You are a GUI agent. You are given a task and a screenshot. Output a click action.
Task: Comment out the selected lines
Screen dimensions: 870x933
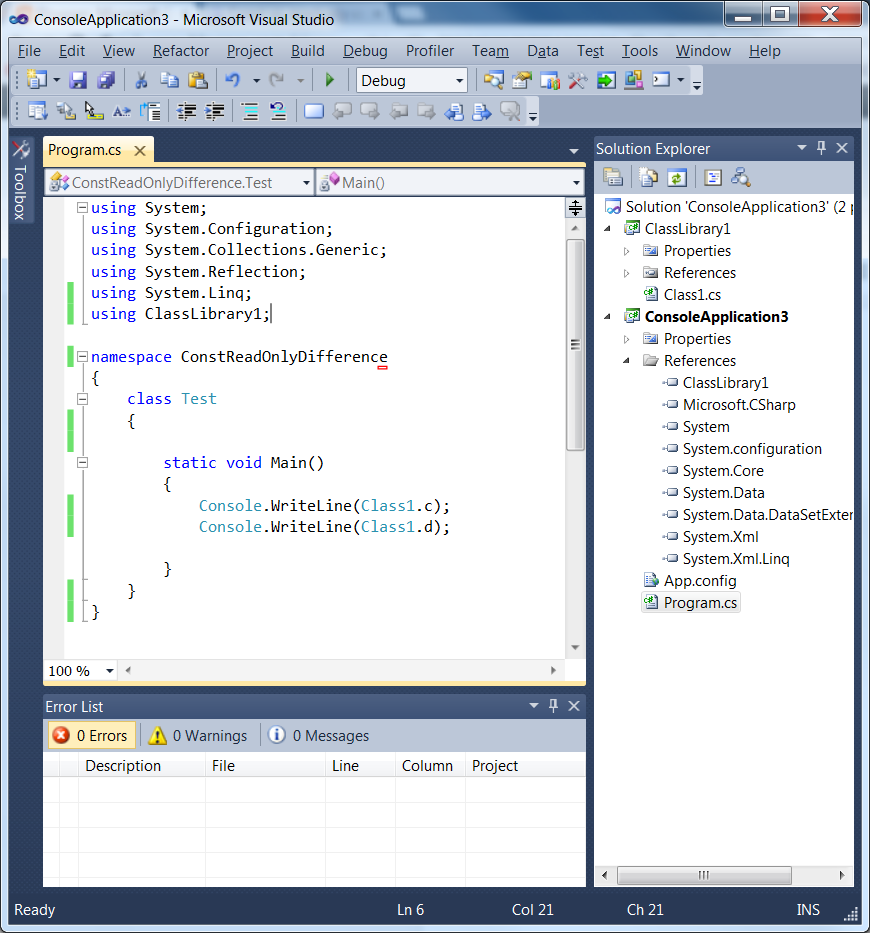click(250, 111)
